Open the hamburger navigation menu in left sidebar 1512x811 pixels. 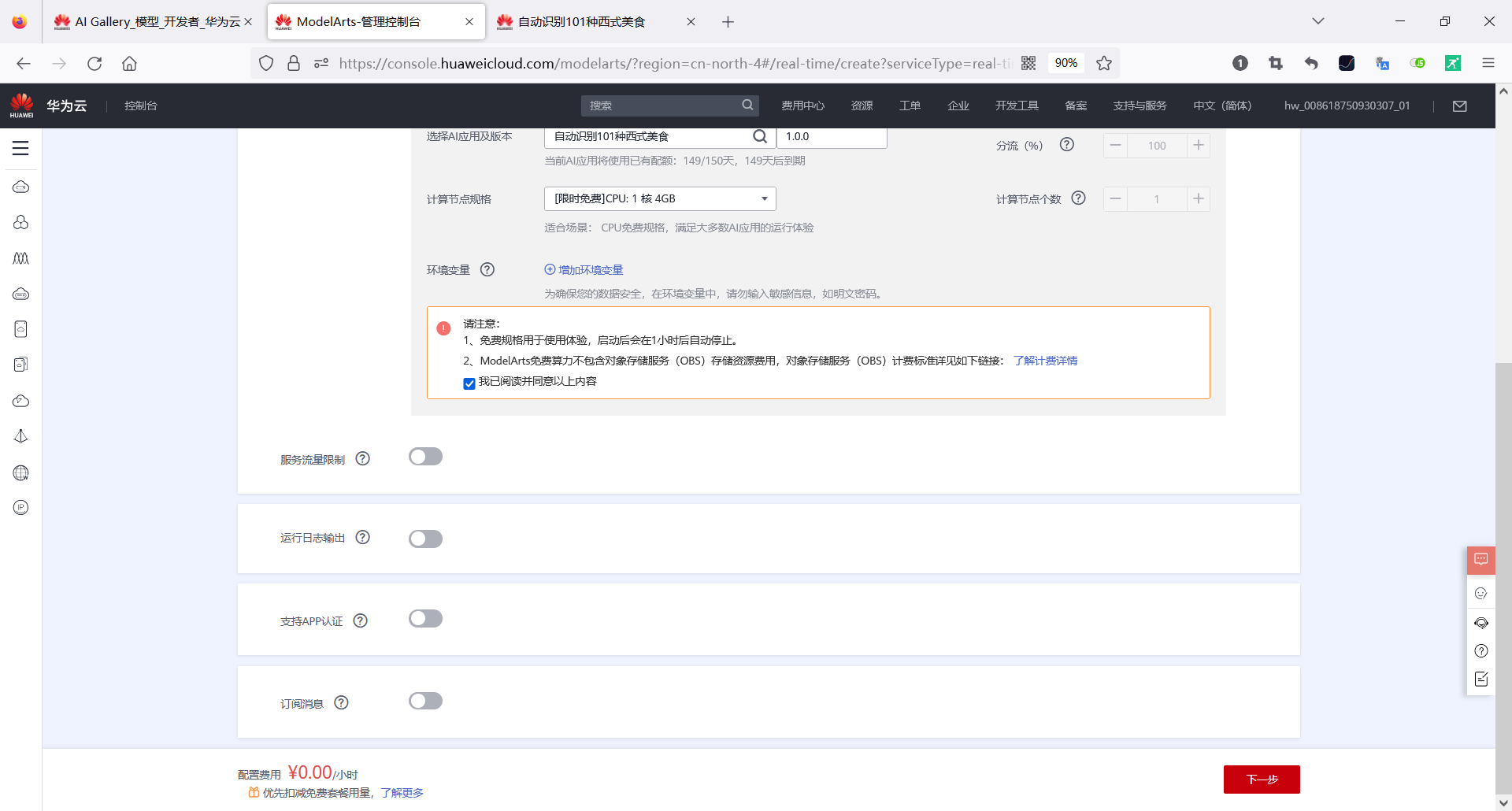[x=20, y=148]
